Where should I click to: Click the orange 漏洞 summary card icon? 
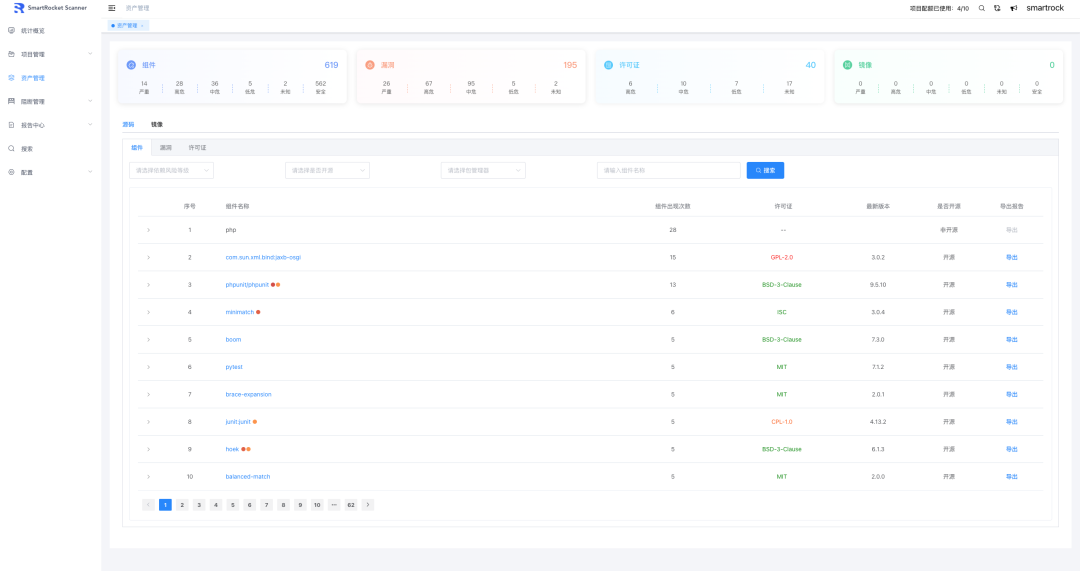370,65
